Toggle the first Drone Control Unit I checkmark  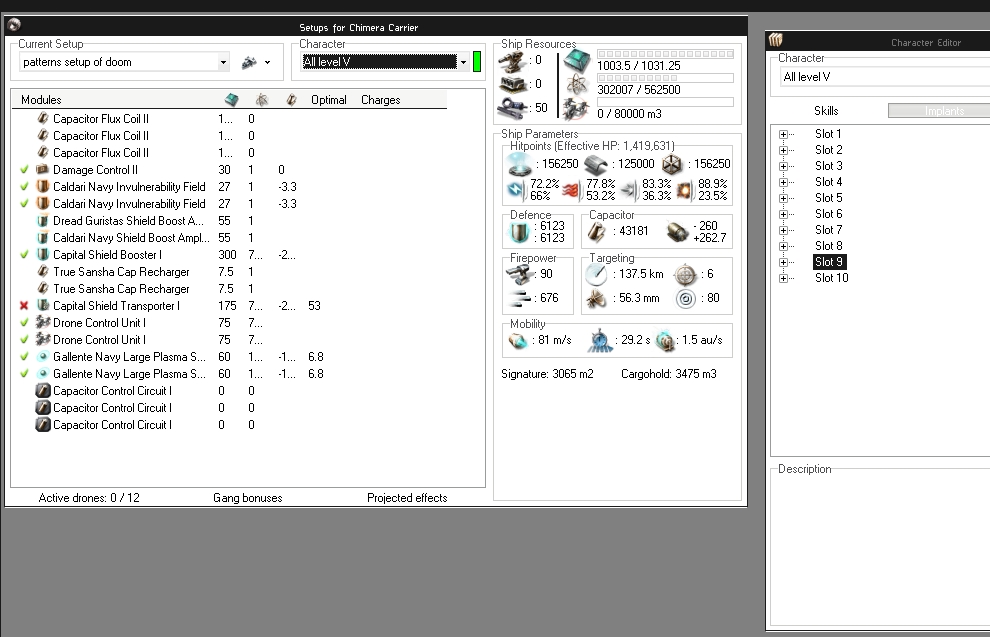(x=24, y=323)
